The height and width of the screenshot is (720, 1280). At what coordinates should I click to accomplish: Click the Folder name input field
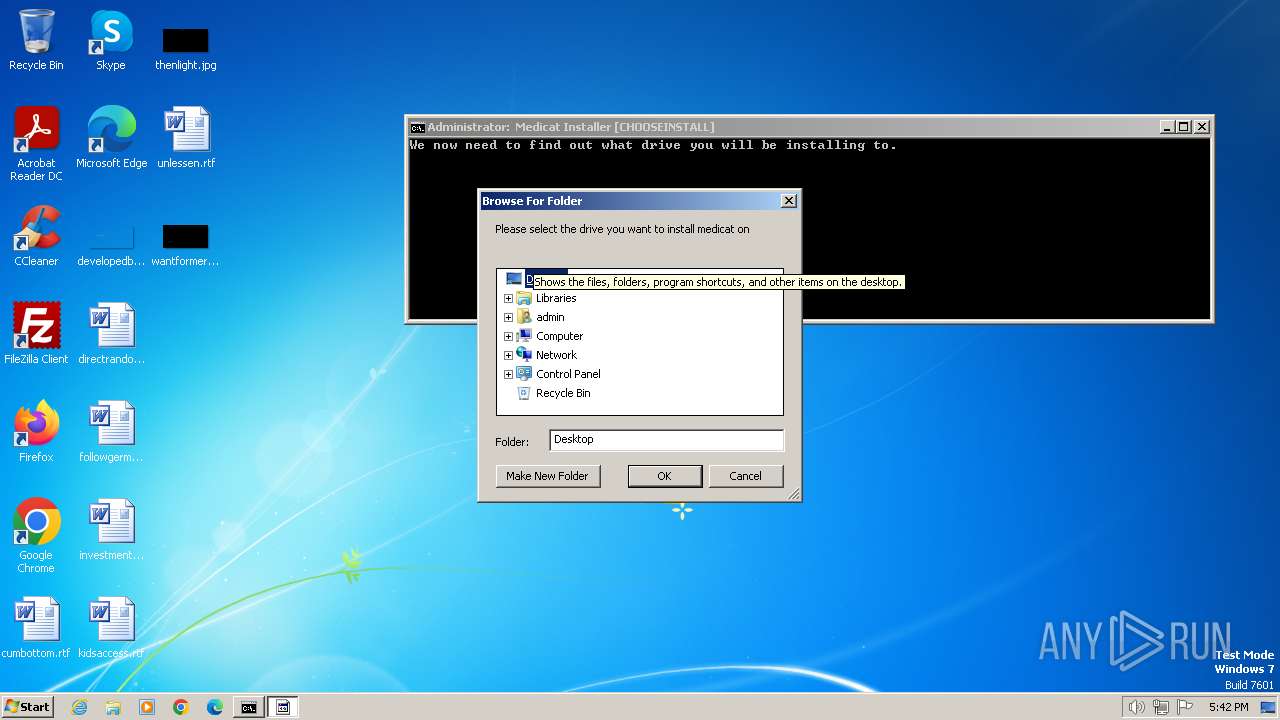click(666, 440)
